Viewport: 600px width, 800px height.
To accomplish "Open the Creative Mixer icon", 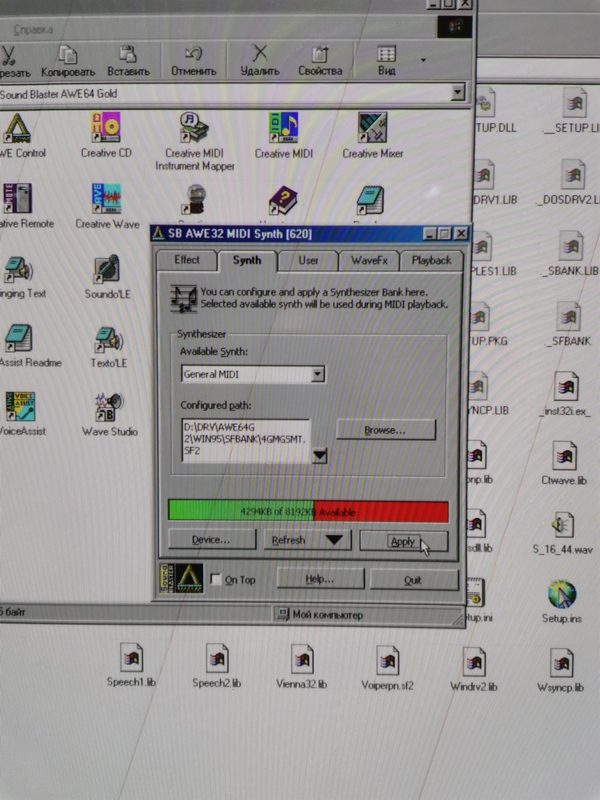I will (x=372, y=128).
